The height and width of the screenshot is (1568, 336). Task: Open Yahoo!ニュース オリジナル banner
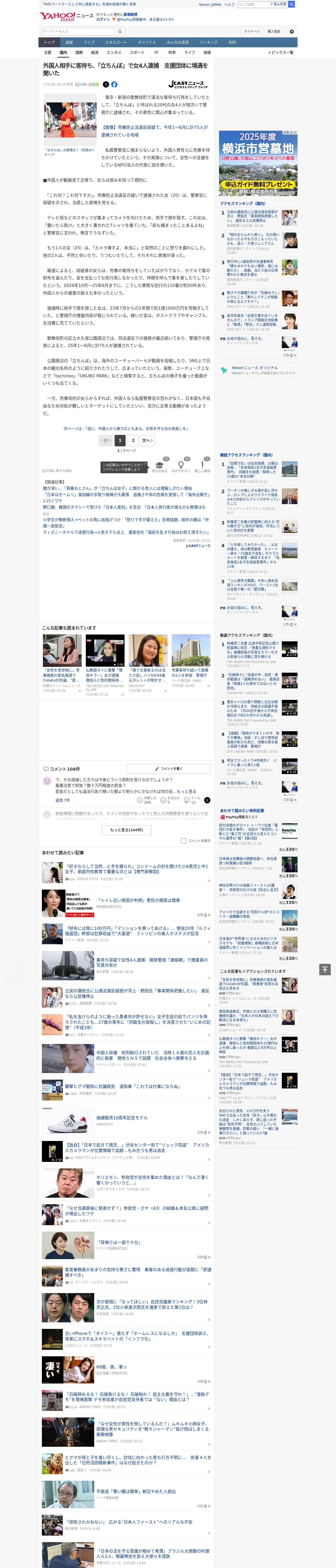tap(258, 371)
